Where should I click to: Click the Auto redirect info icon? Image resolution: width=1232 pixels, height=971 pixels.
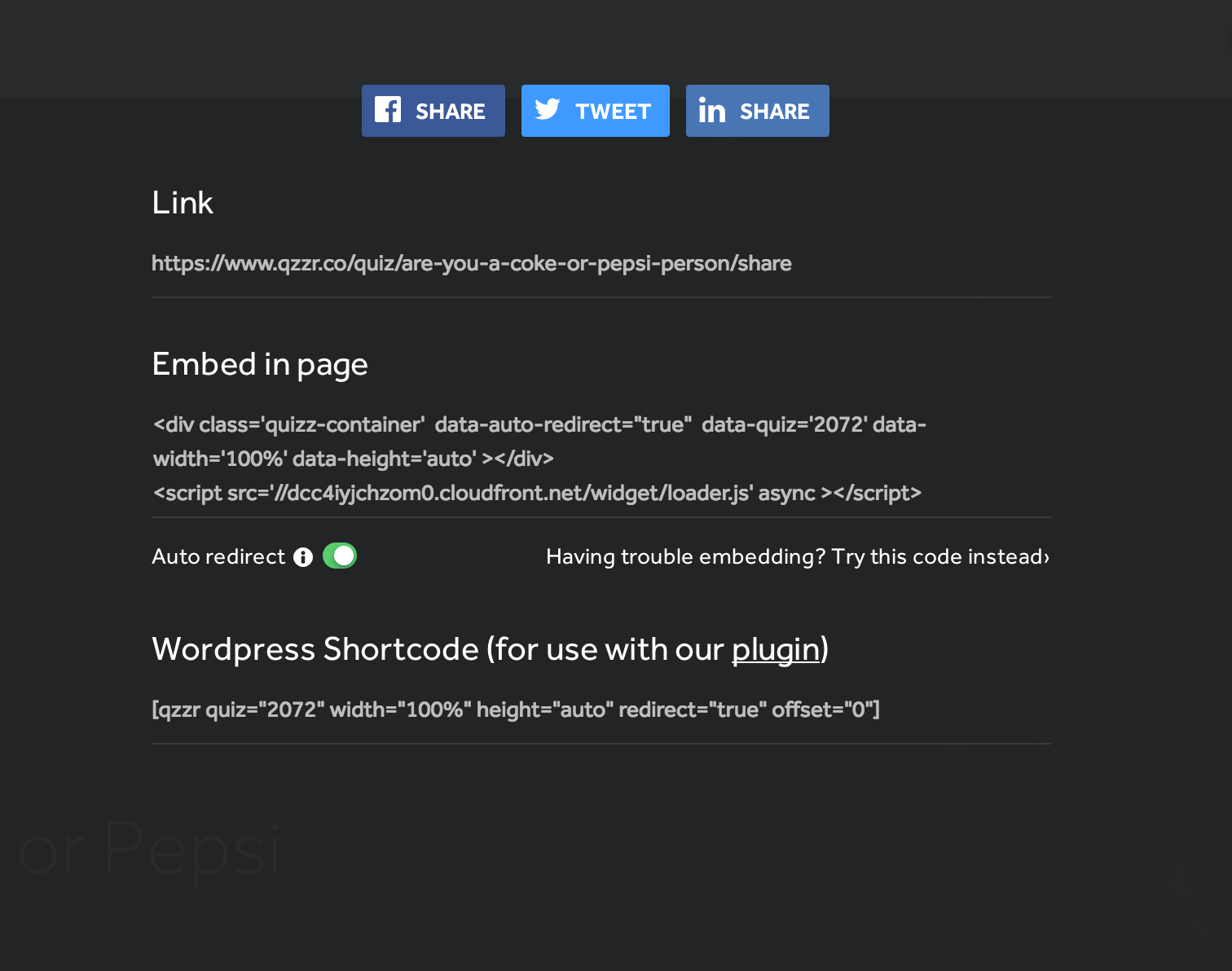303,557
